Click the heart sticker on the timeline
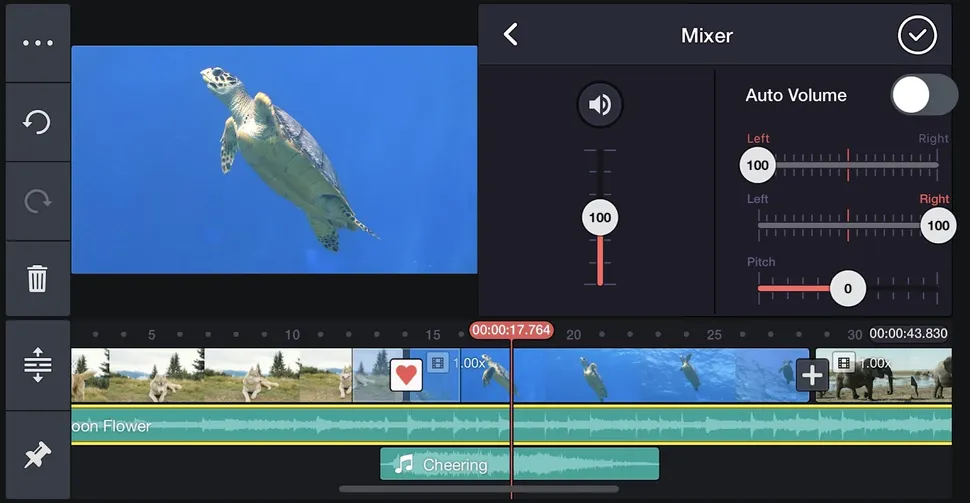Viewport: 970px width, 503px height. (x=405, y=376)
